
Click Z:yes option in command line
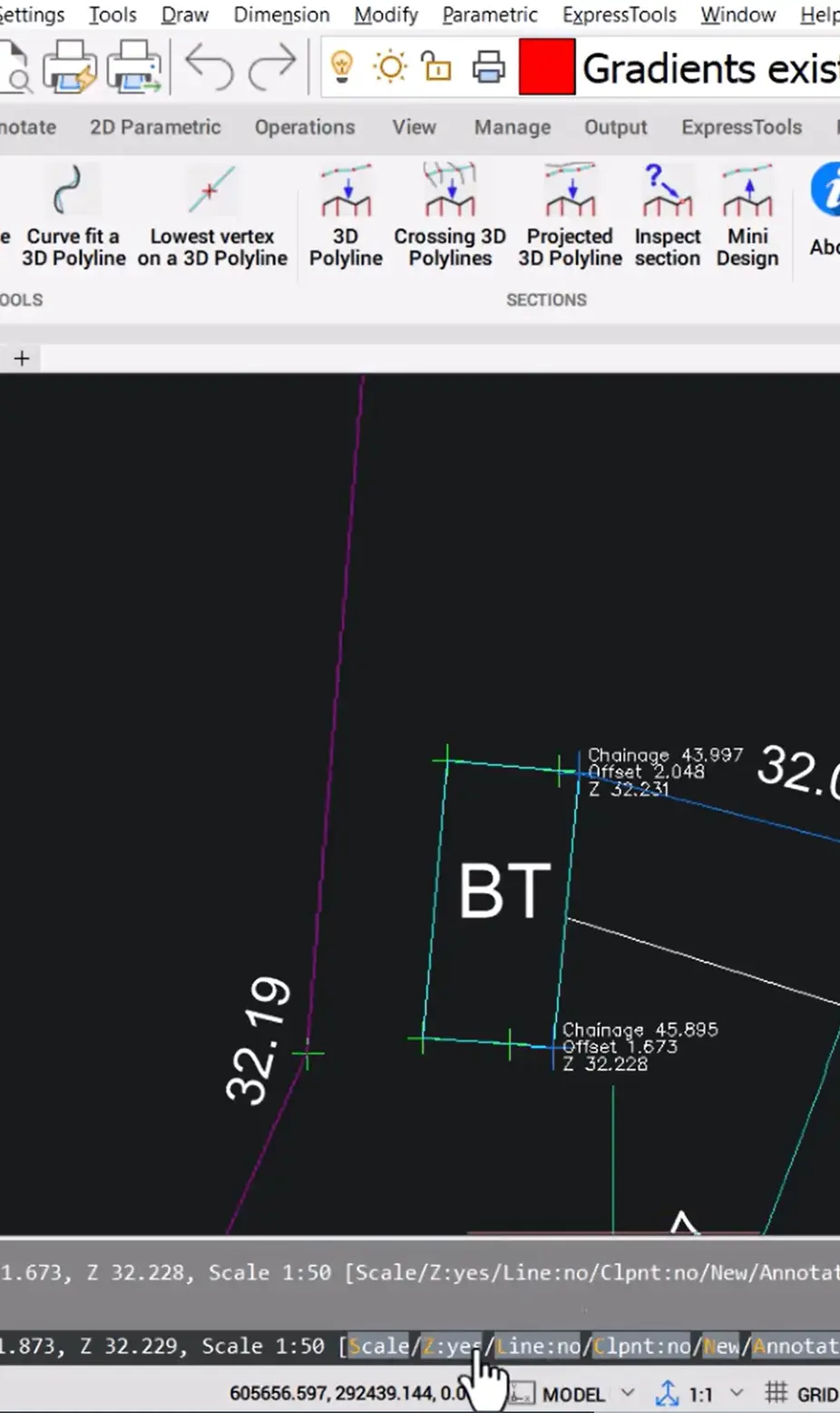(450, 1345)
